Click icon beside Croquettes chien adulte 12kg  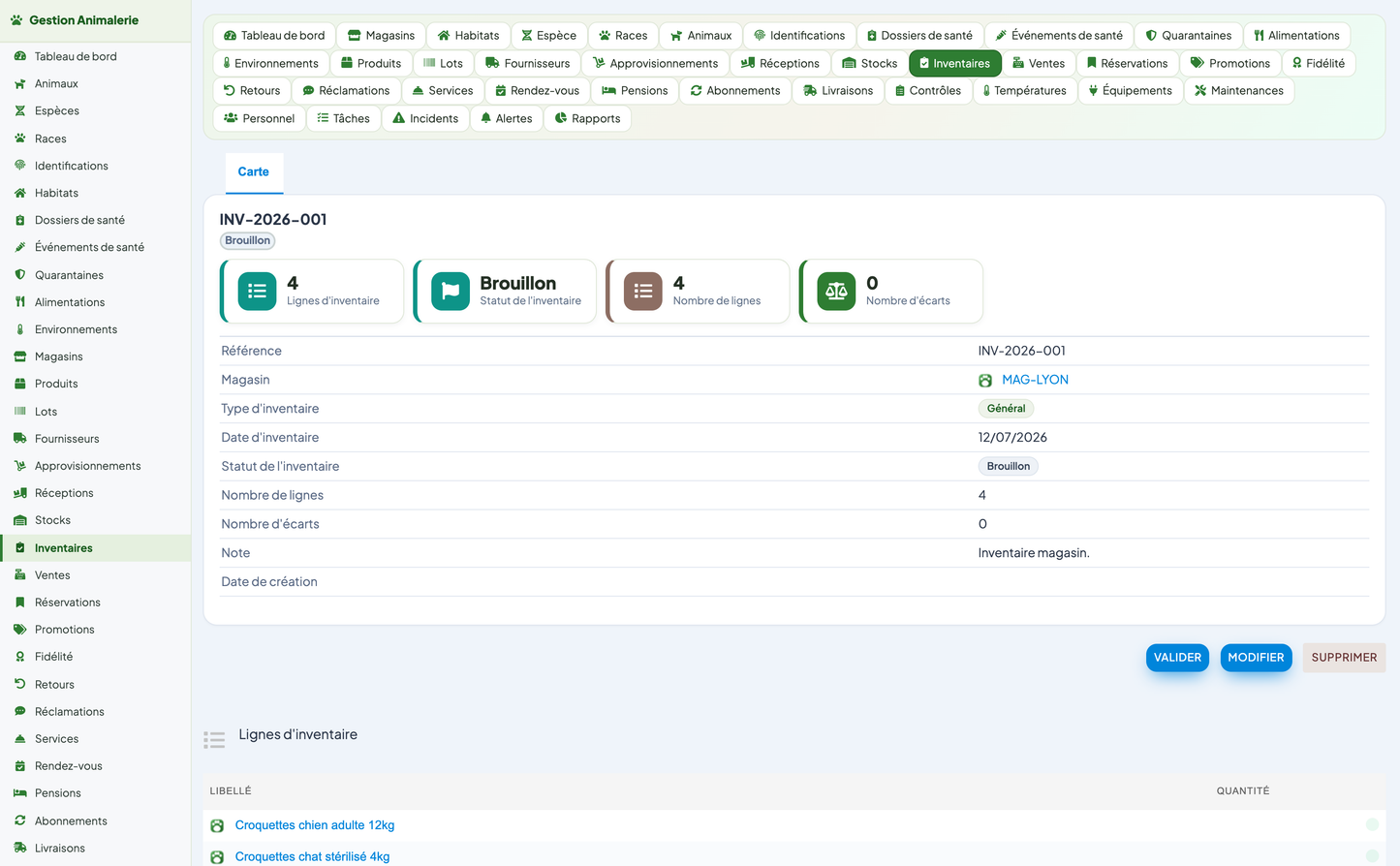[x=217, y=826]
